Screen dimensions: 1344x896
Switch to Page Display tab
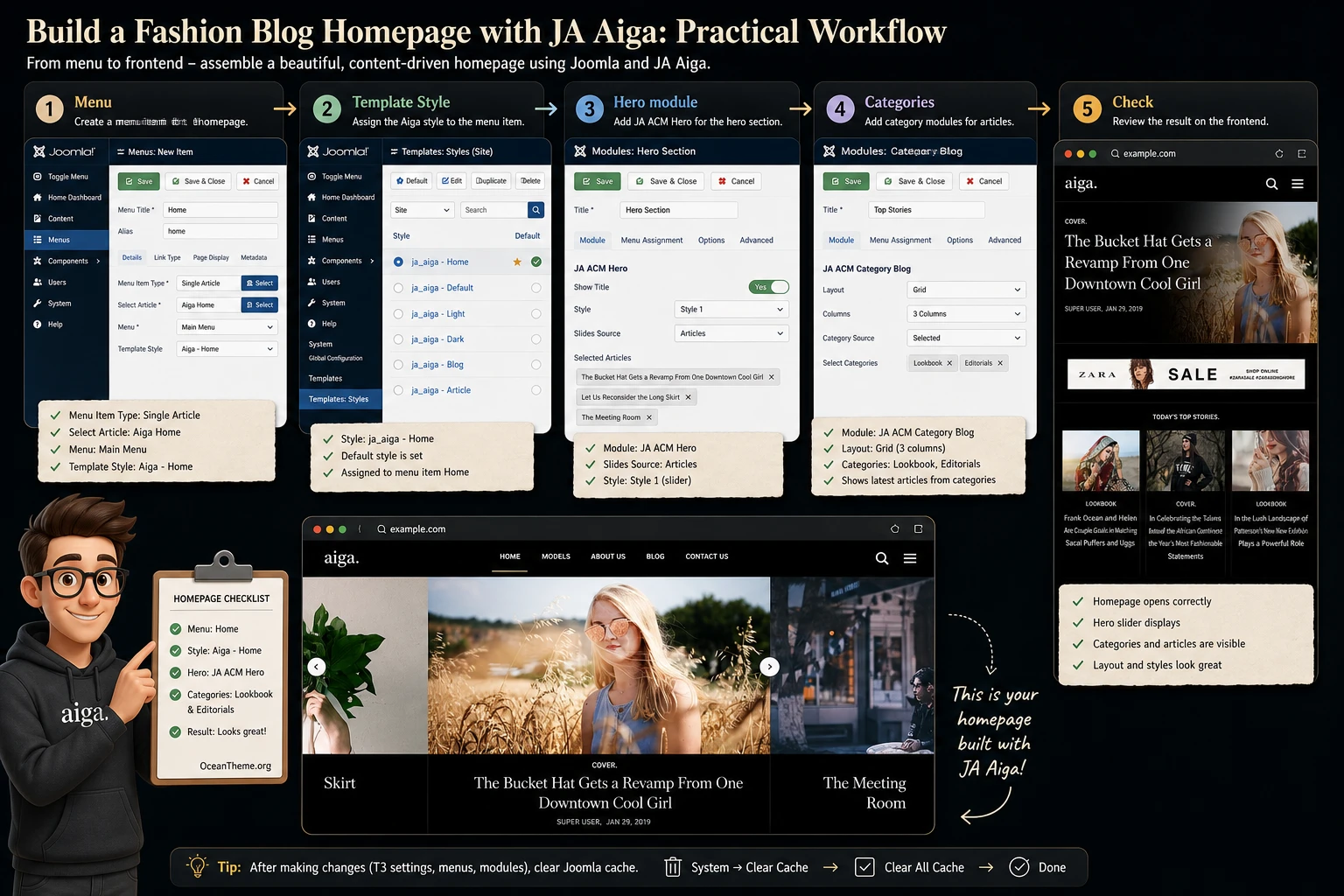click(x=211, y=257)
